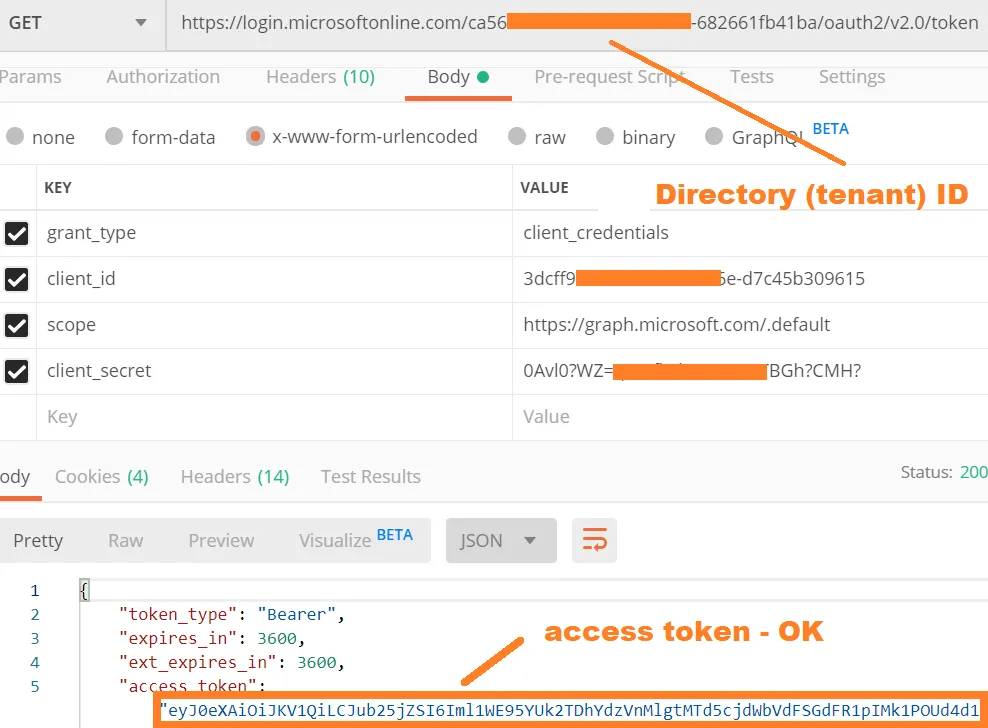Switch to the Params tab
988x728 pixels.
(x=30, y=77)
